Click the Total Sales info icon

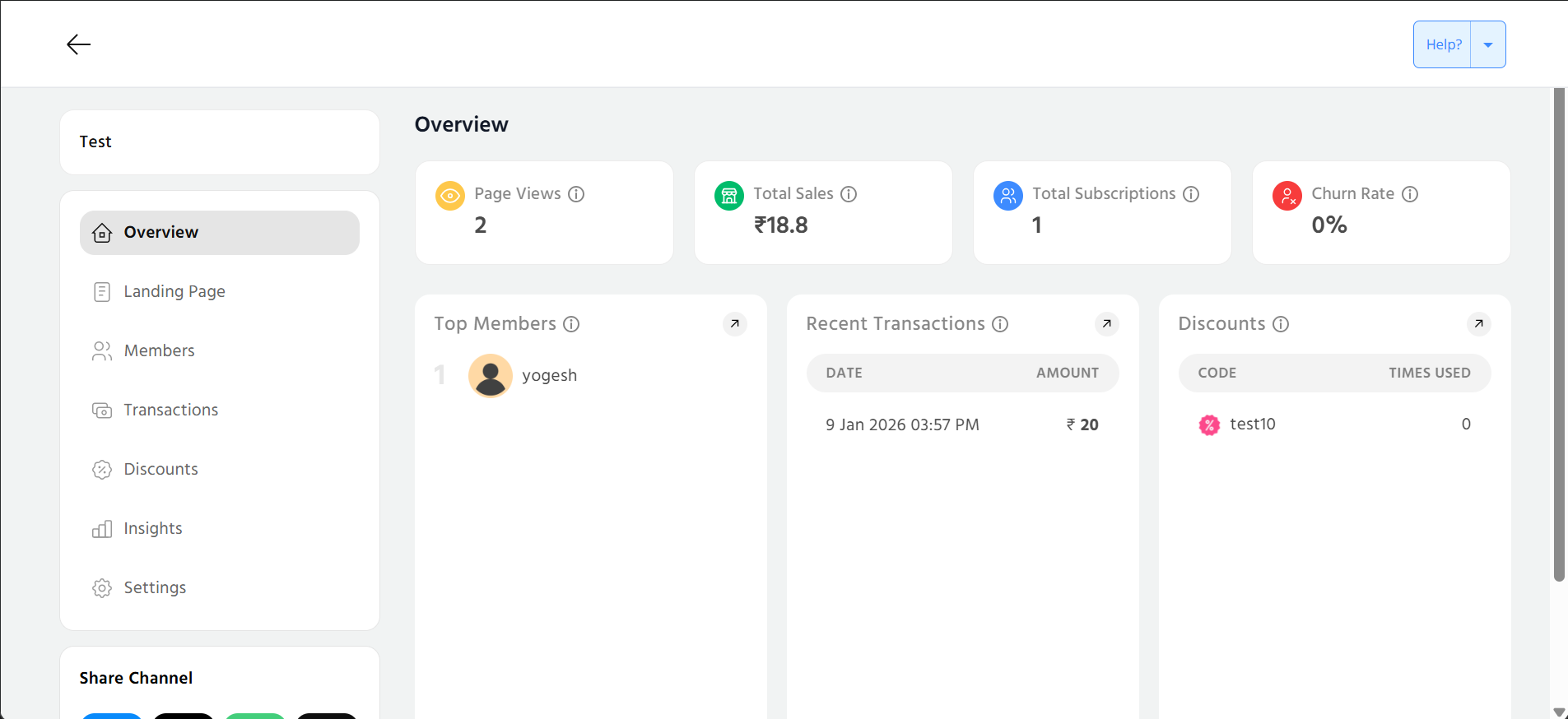[849, 194]
